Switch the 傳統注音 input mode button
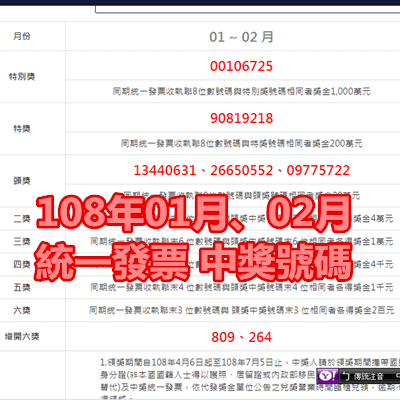The image size is (400, 400). pos(368,377)
